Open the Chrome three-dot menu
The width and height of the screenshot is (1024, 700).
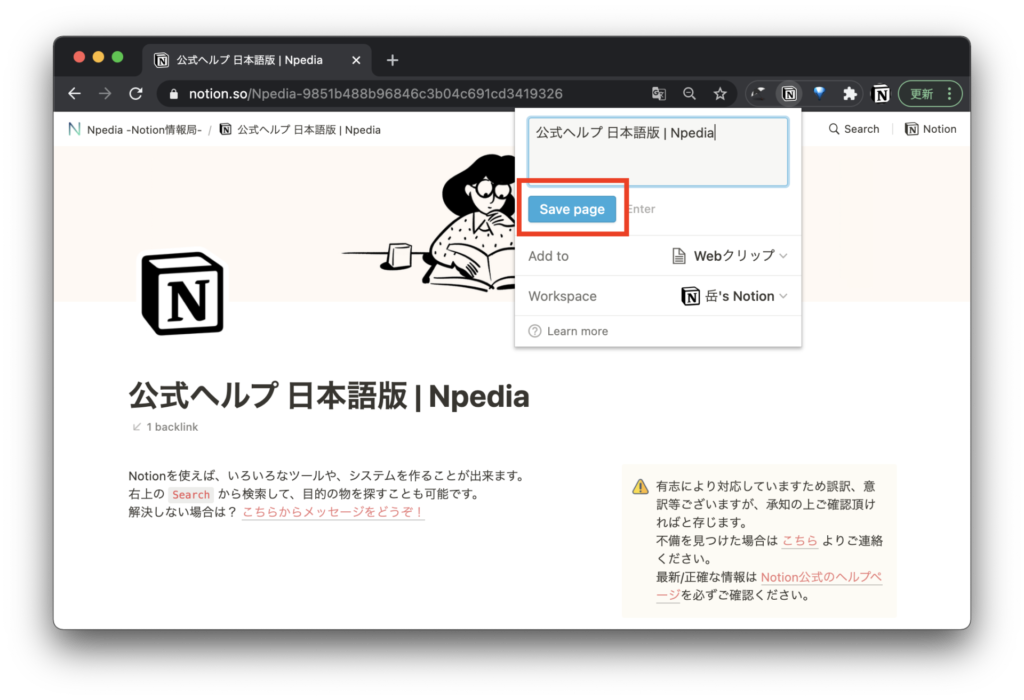(950, 94)
